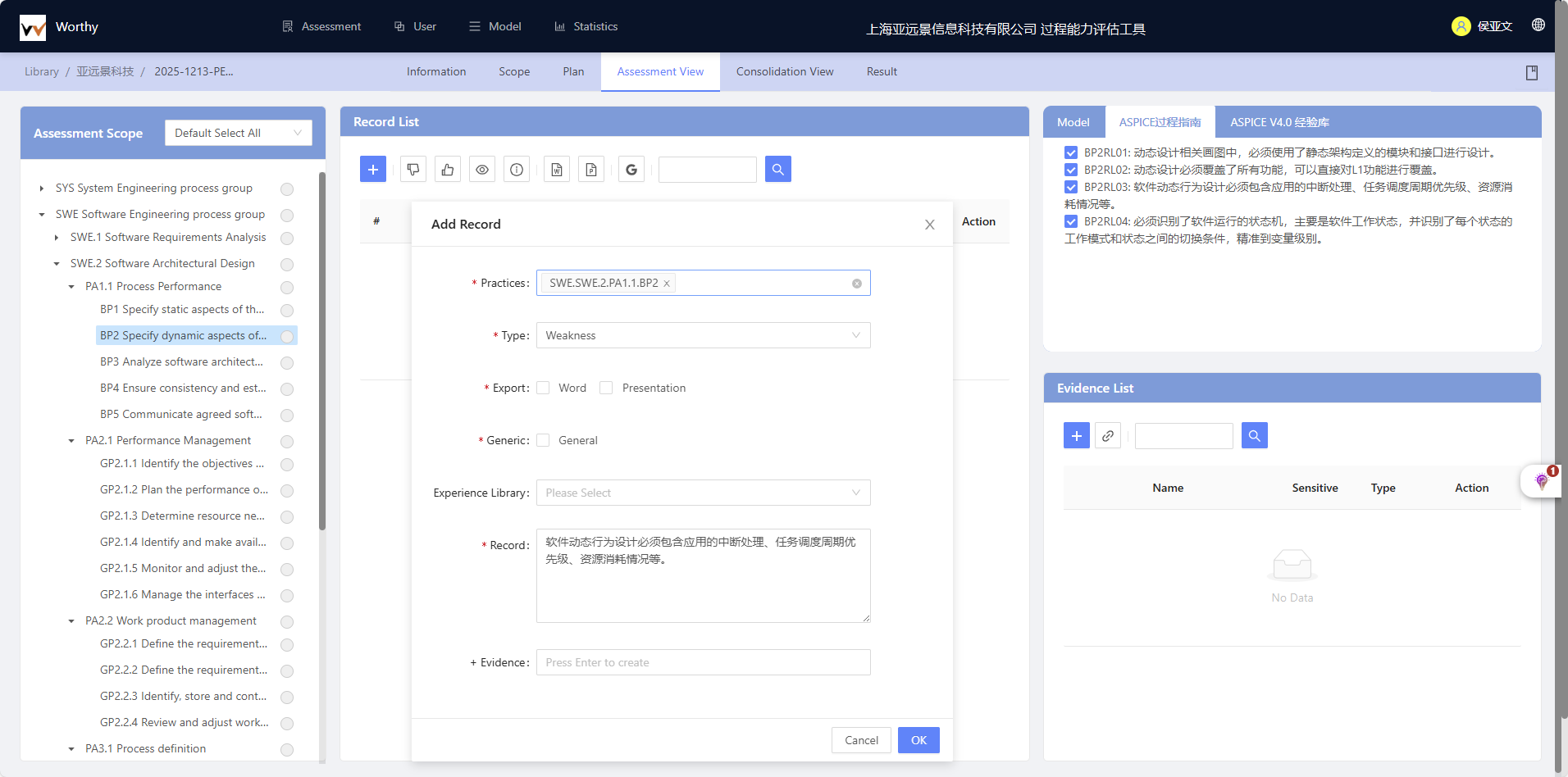
Task: Click the G icon in Record List toolbar
Action: click(631, 170)
